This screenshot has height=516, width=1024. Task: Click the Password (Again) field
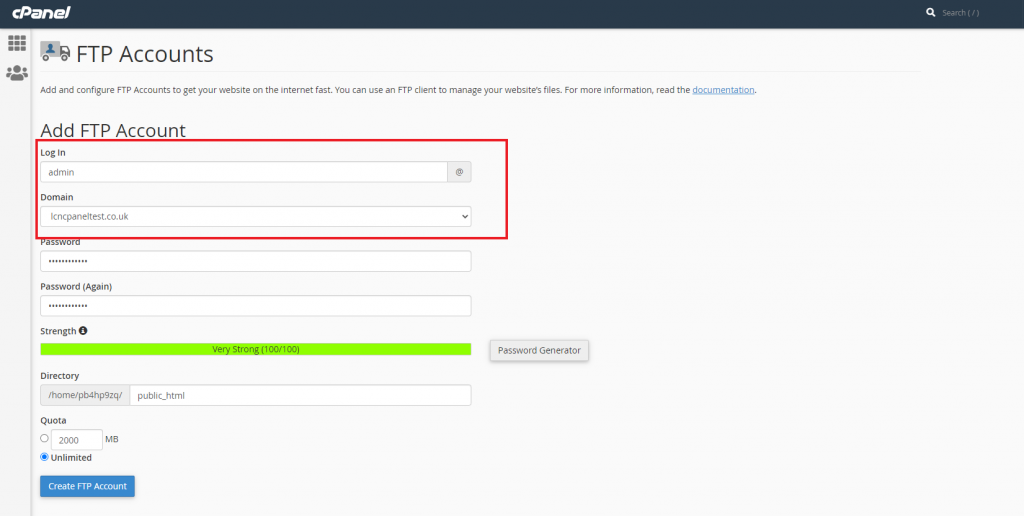[x=255, y=306]
